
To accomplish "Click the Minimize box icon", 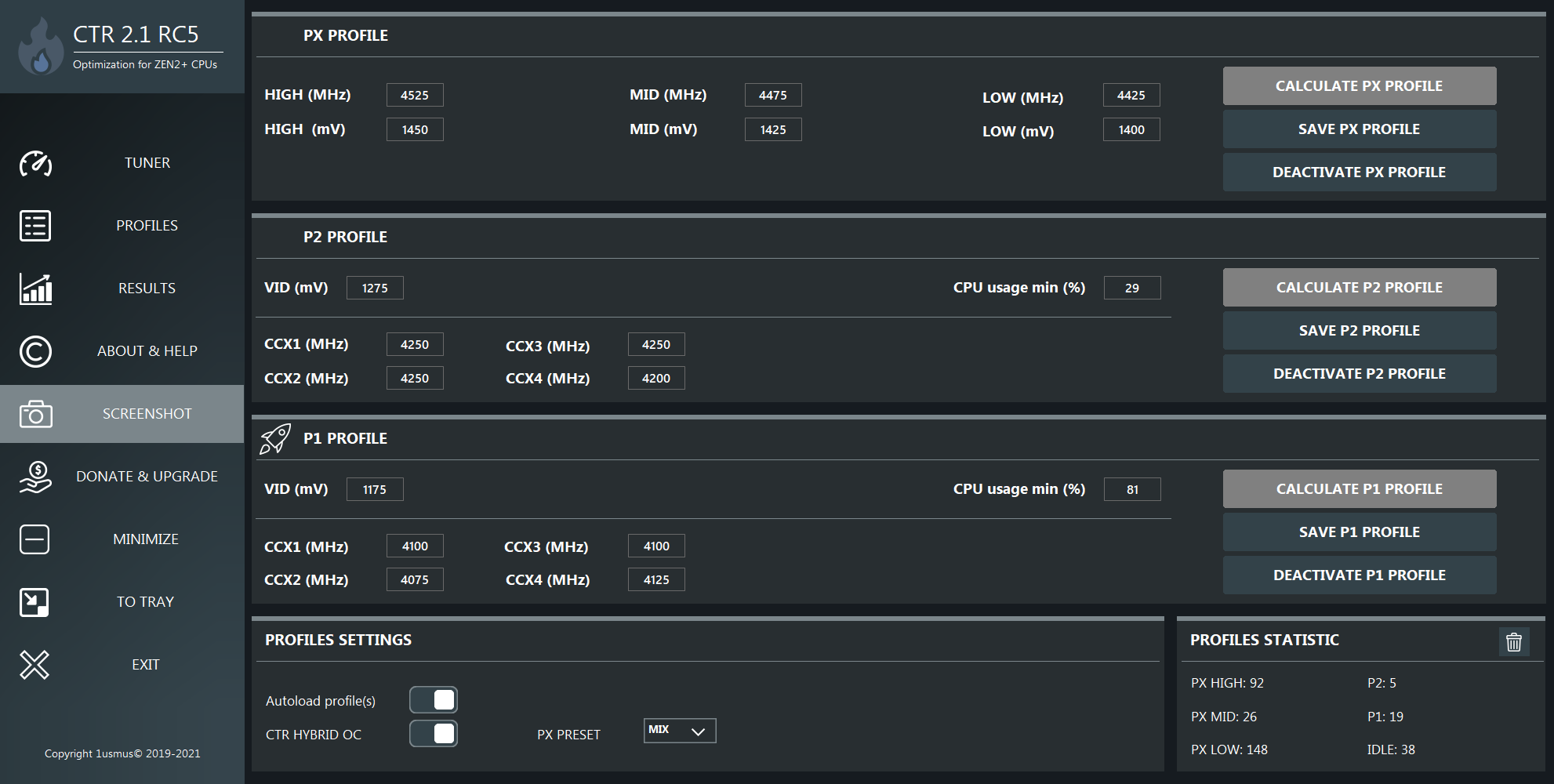I will (x=34, y=539).
